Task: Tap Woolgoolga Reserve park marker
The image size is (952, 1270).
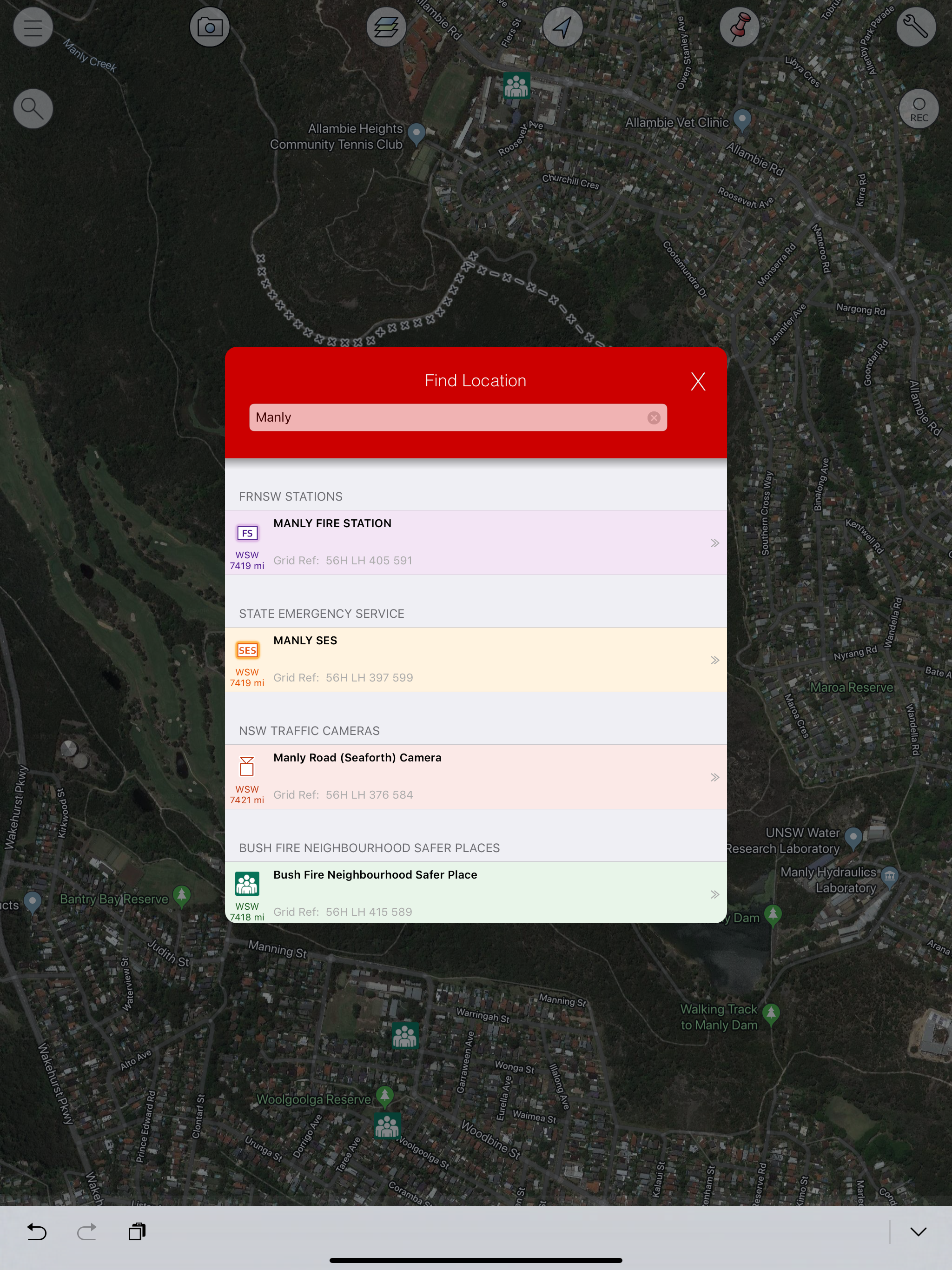Action: click(385, 1096)
